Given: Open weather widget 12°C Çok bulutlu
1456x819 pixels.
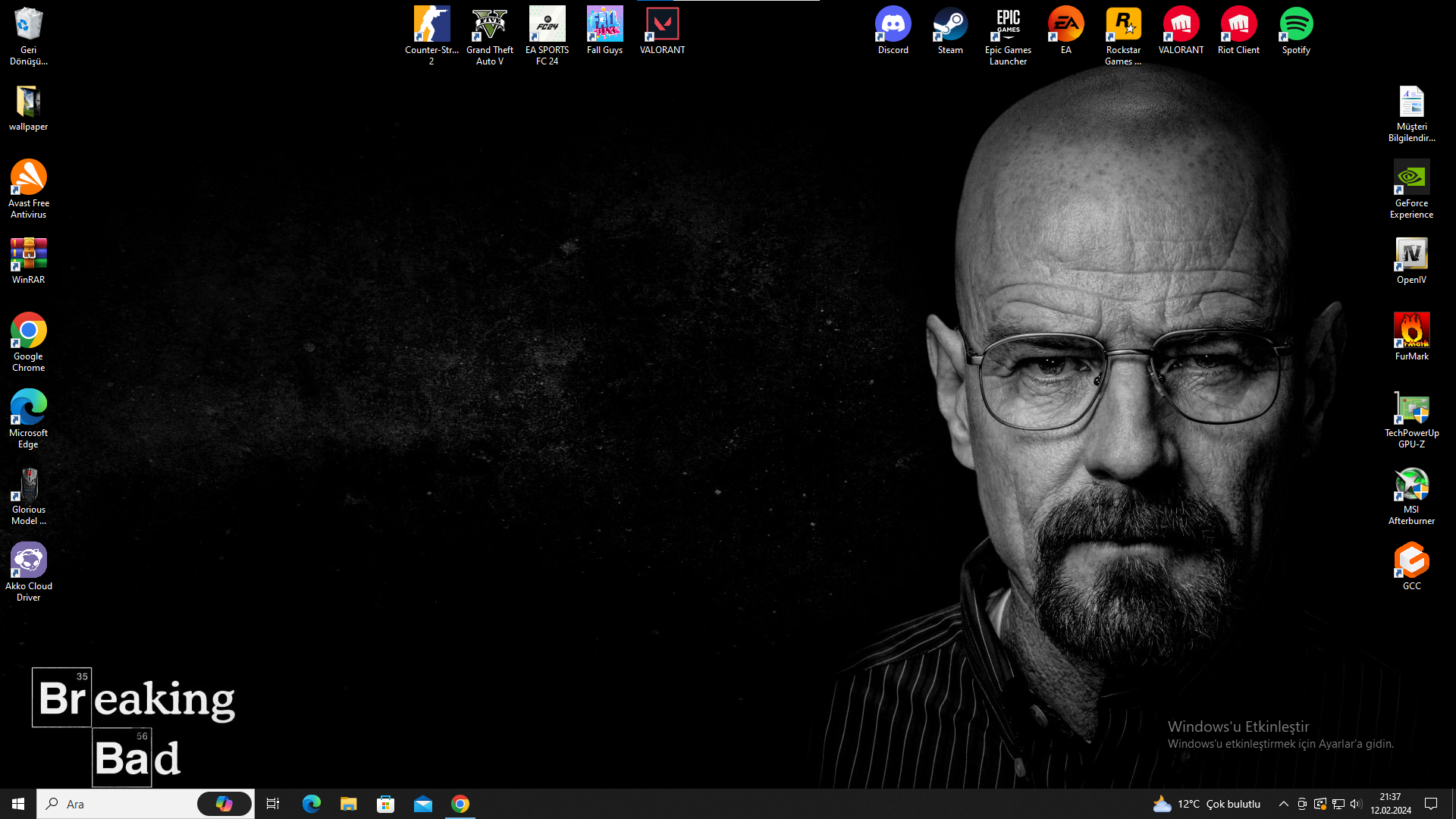Looking at the screenshot, I should pyautogui.click(x=1207, y=804).
